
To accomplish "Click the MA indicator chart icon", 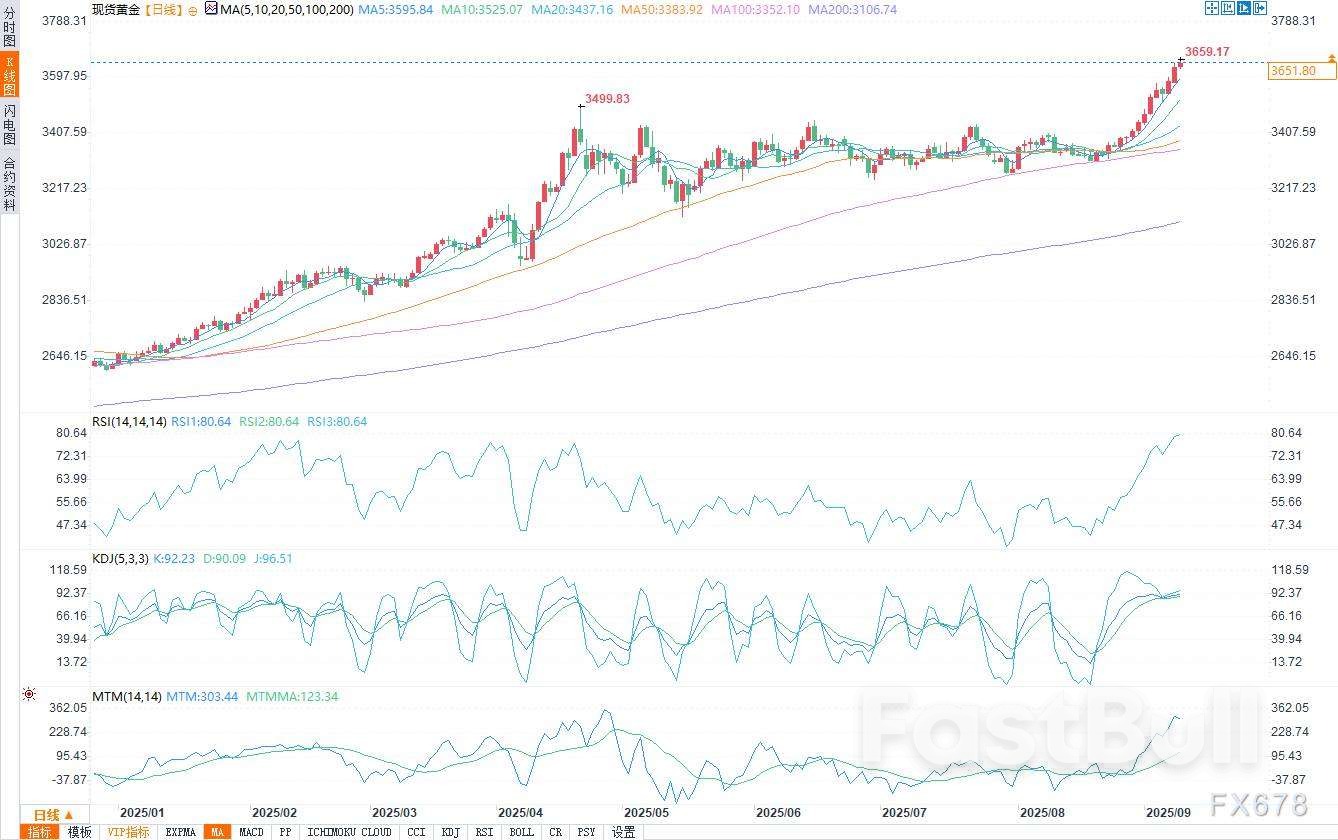I will tap(211, 9).
